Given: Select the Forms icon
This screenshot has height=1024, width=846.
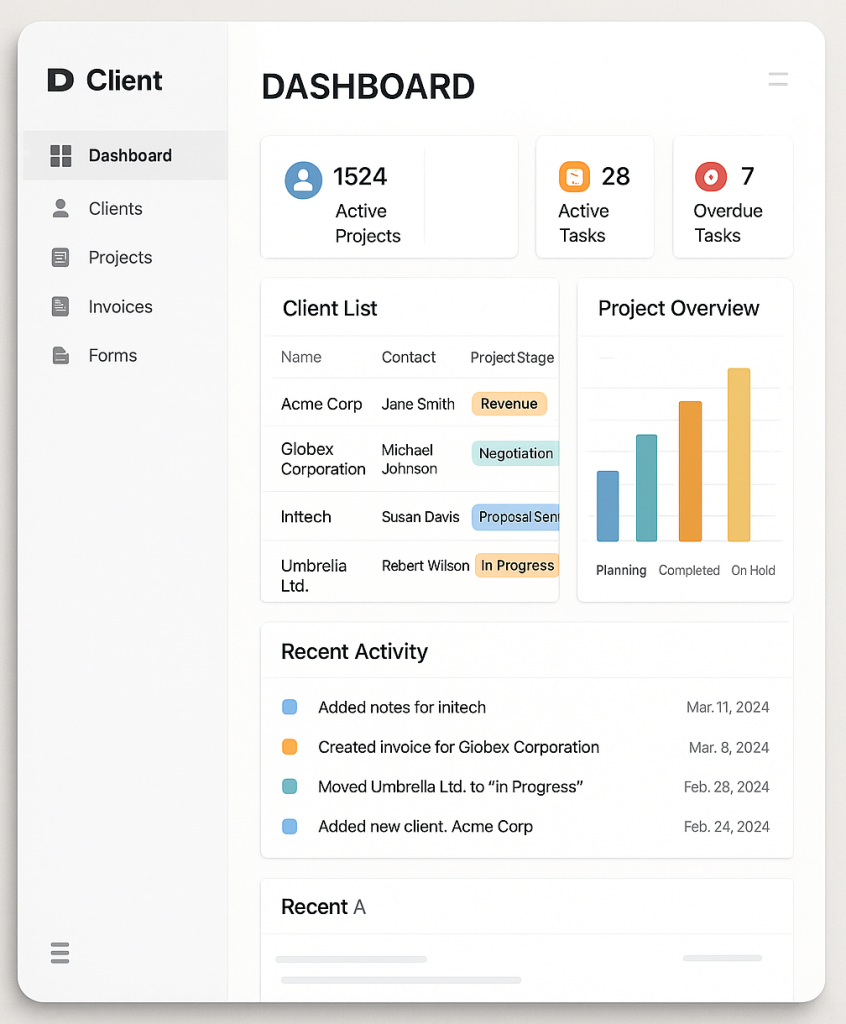Looking at the screenshot, I should (60, 355).
